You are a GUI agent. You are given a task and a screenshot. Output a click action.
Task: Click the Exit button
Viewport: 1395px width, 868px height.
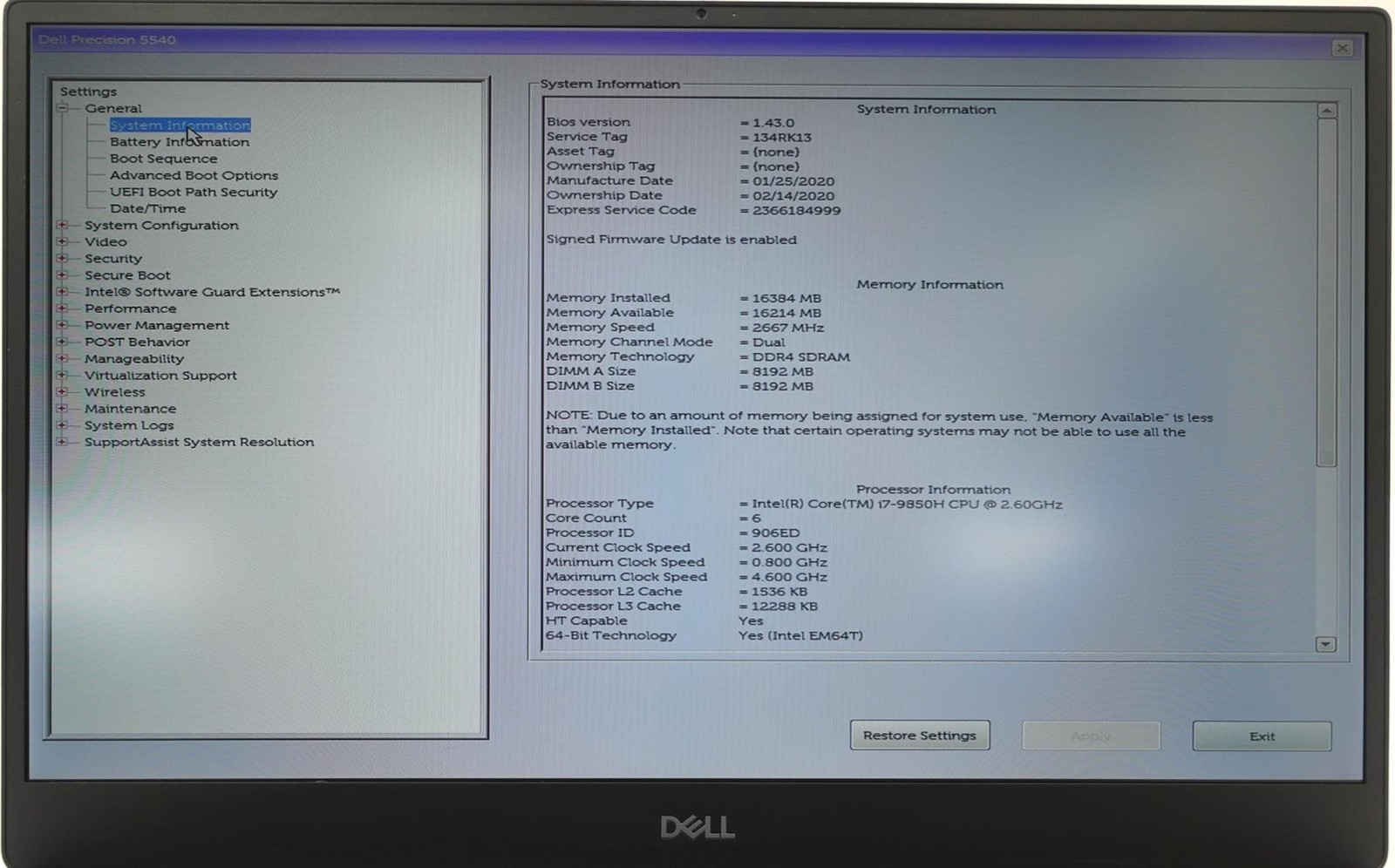click(x=1262, y=736)
